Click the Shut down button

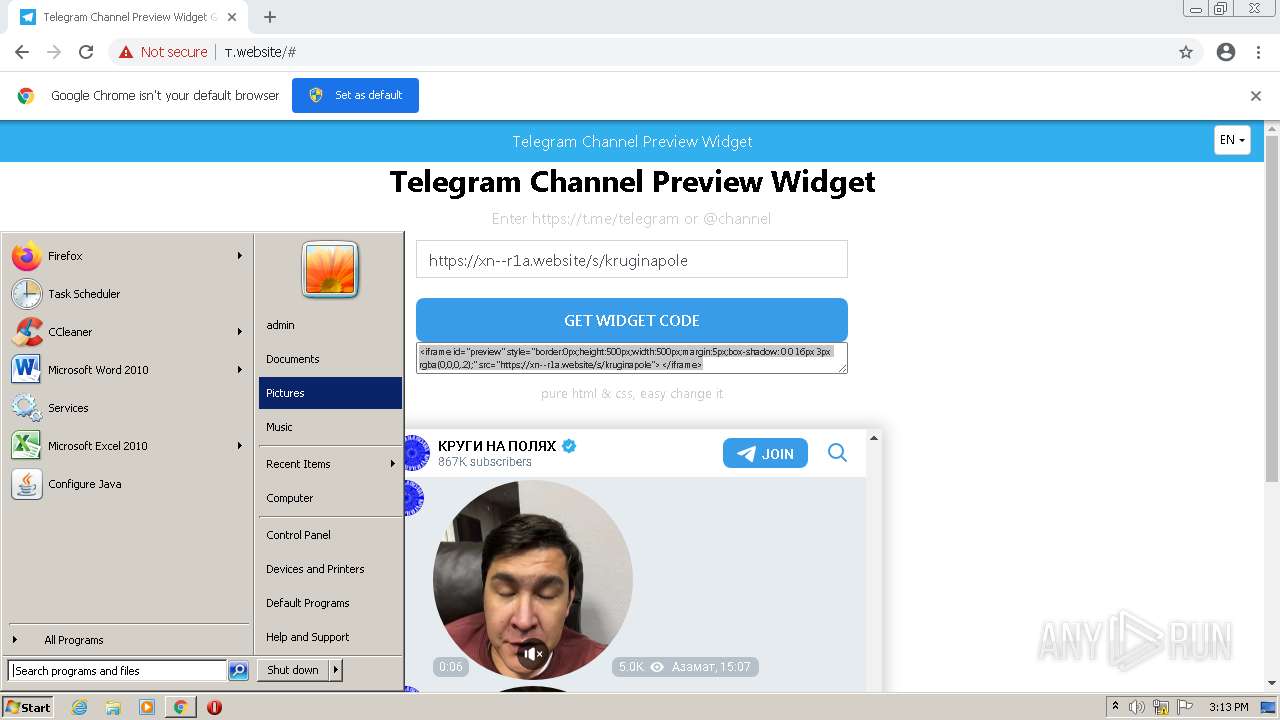pos(293,670)
